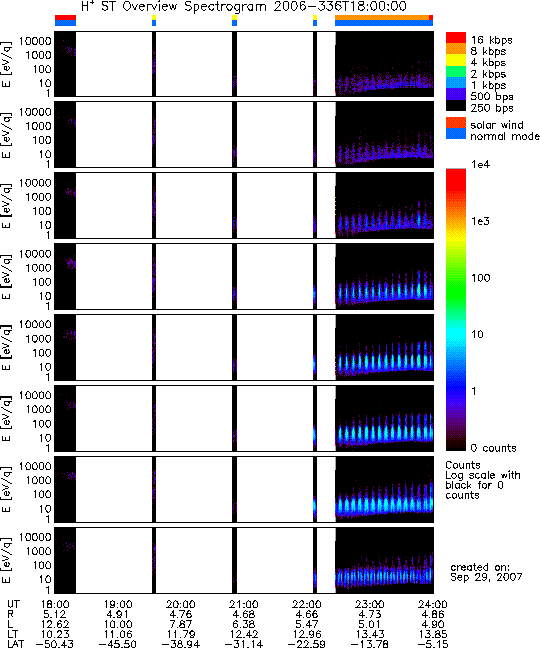Click the '20:00' time tick label
The height and width of the screenshot is (648, 540).
(181, 604)
